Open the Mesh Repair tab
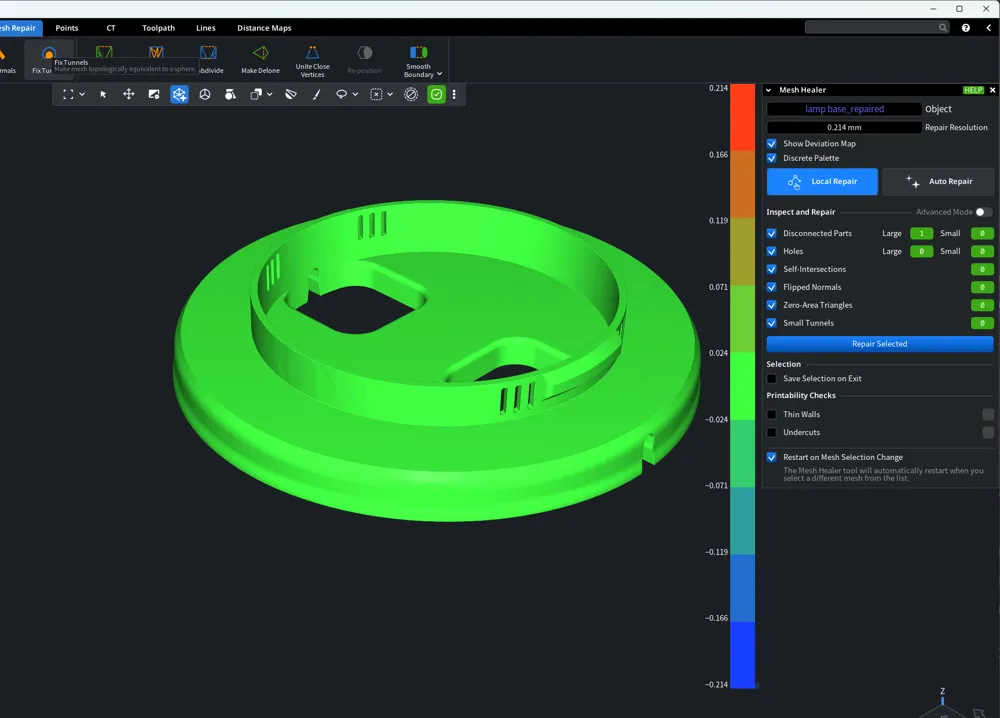Image resolution: width=1000 pixels, height=718 pixels. tap(19, 28)
